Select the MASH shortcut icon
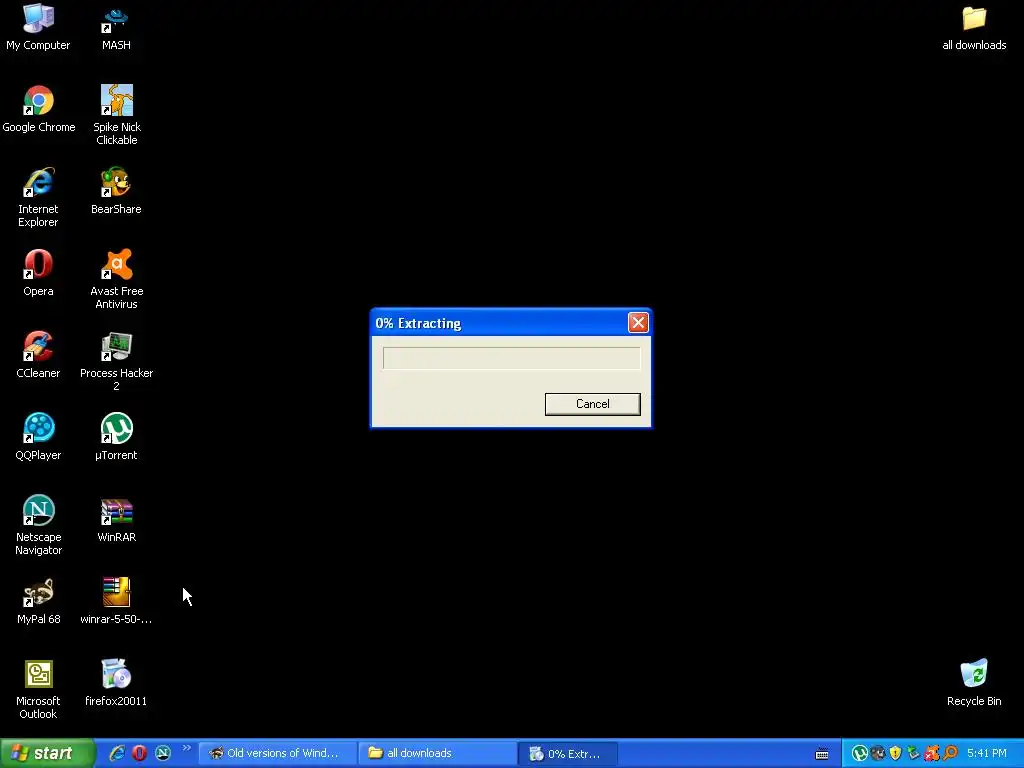Image resolution: width=1024 pixels, height=768 pixels. (116, 27)
